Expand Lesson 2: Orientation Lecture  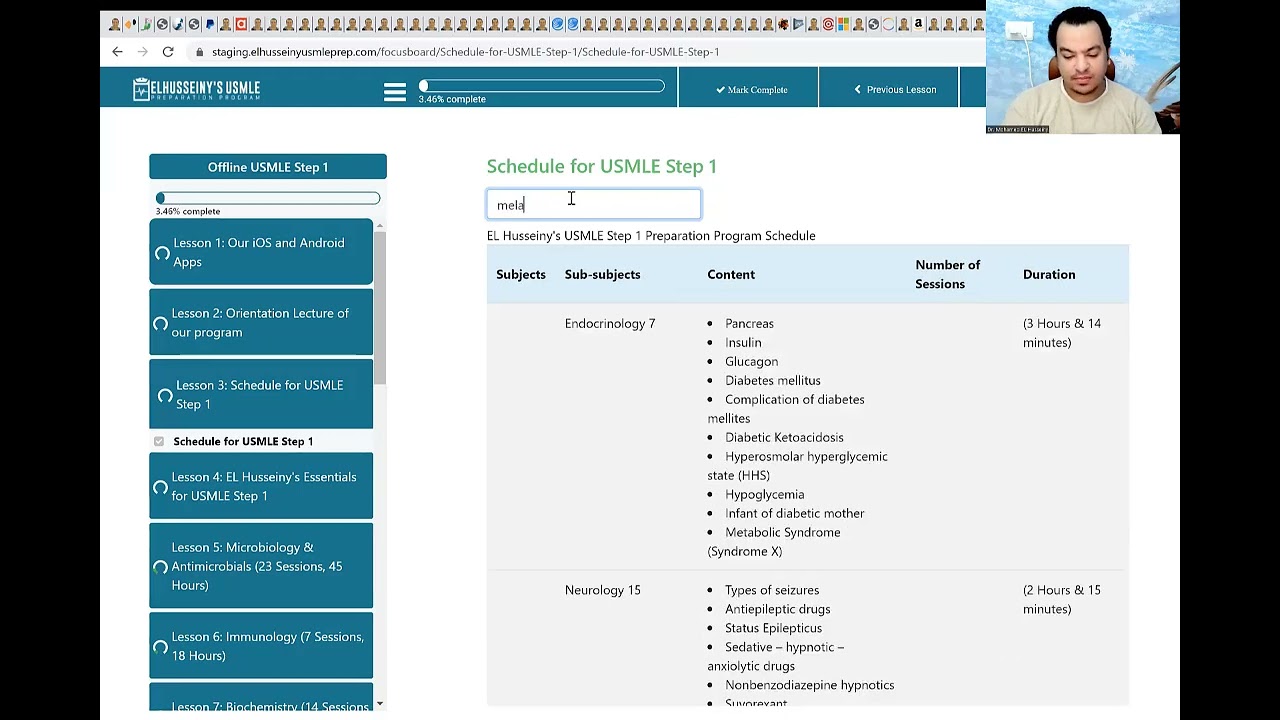coord(261,322)
